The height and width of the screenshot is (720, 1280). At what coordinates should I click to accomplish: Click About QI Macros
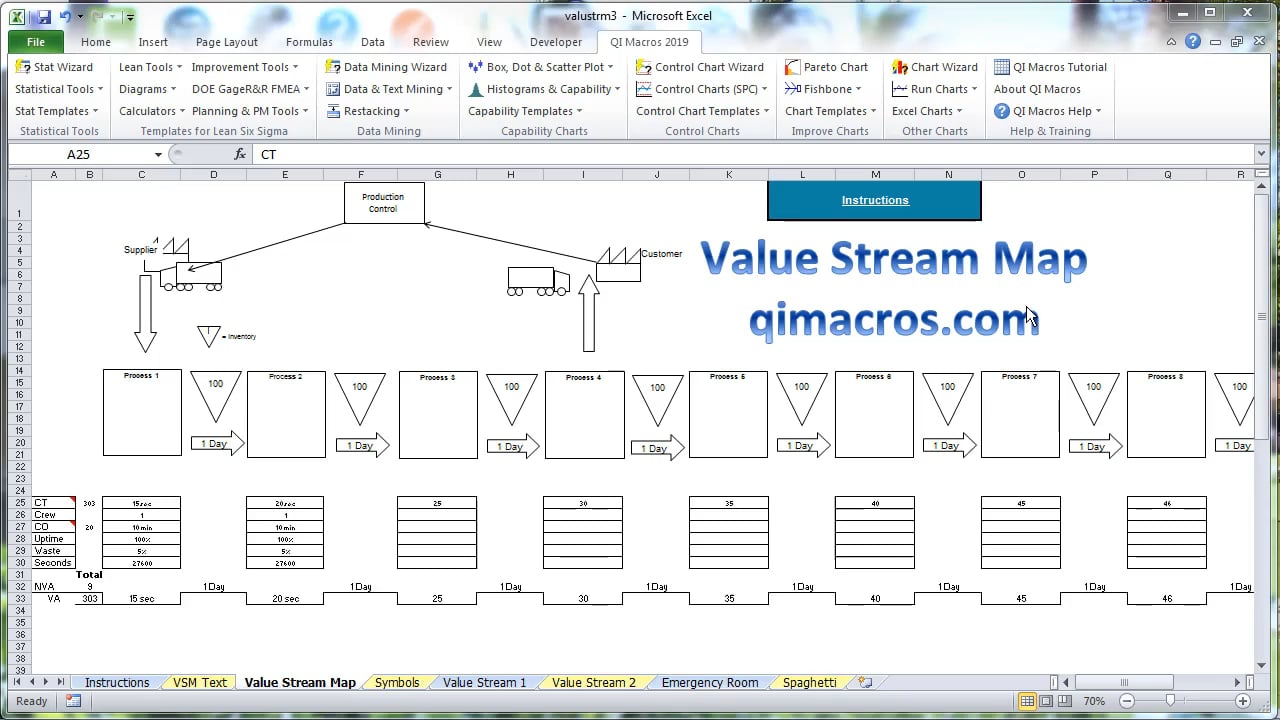coord(1037,89)
